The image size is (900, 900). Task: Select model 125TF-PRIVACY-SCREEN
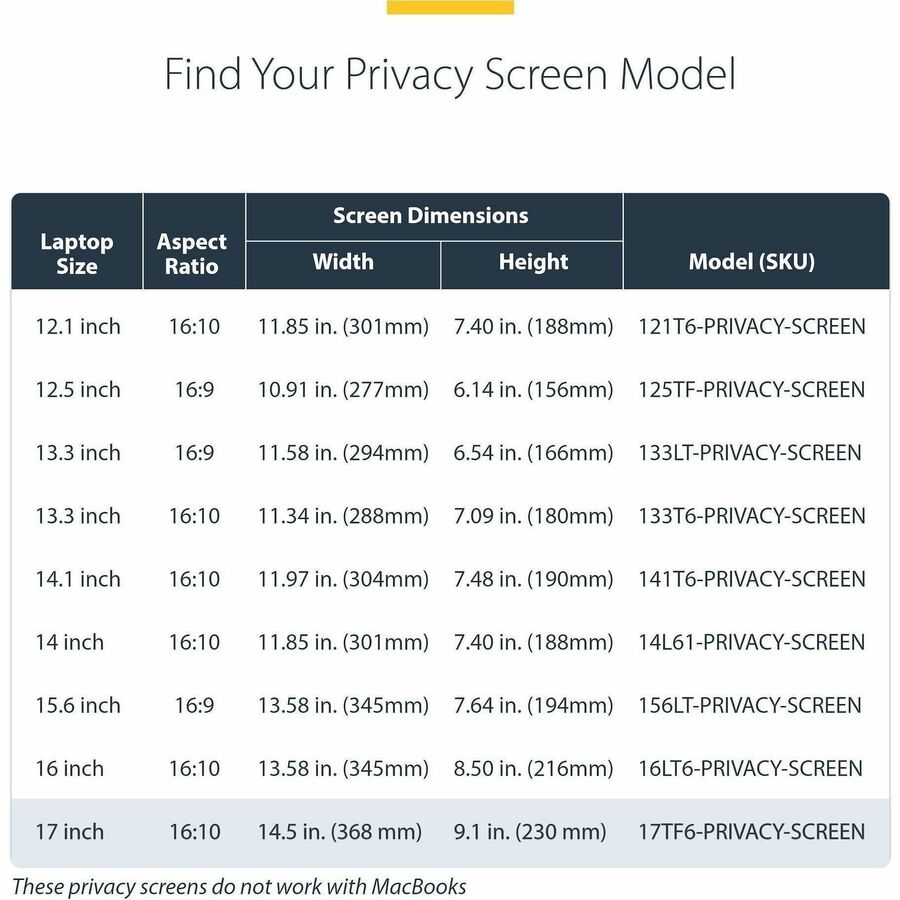click(751, 390)
